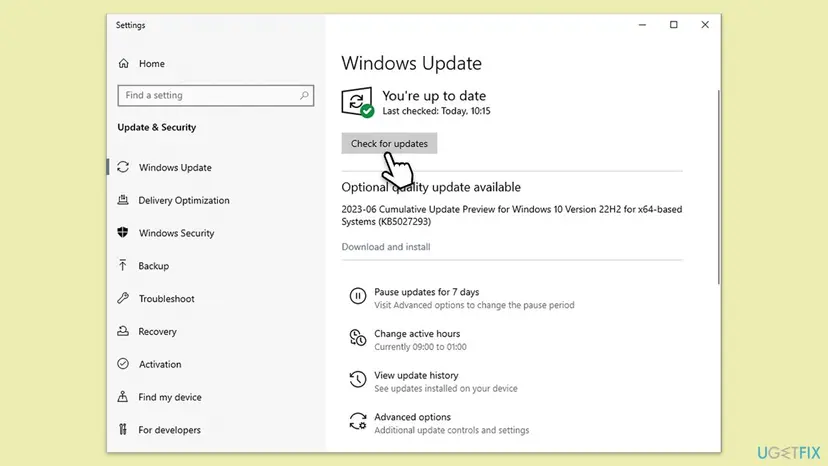Click the Windows Update sync arrows icon
The image size is (828, 466).
(123, 167)
